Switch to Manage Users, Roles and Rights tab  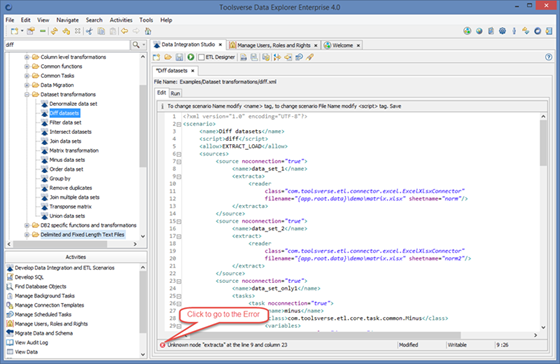point(274,45)
